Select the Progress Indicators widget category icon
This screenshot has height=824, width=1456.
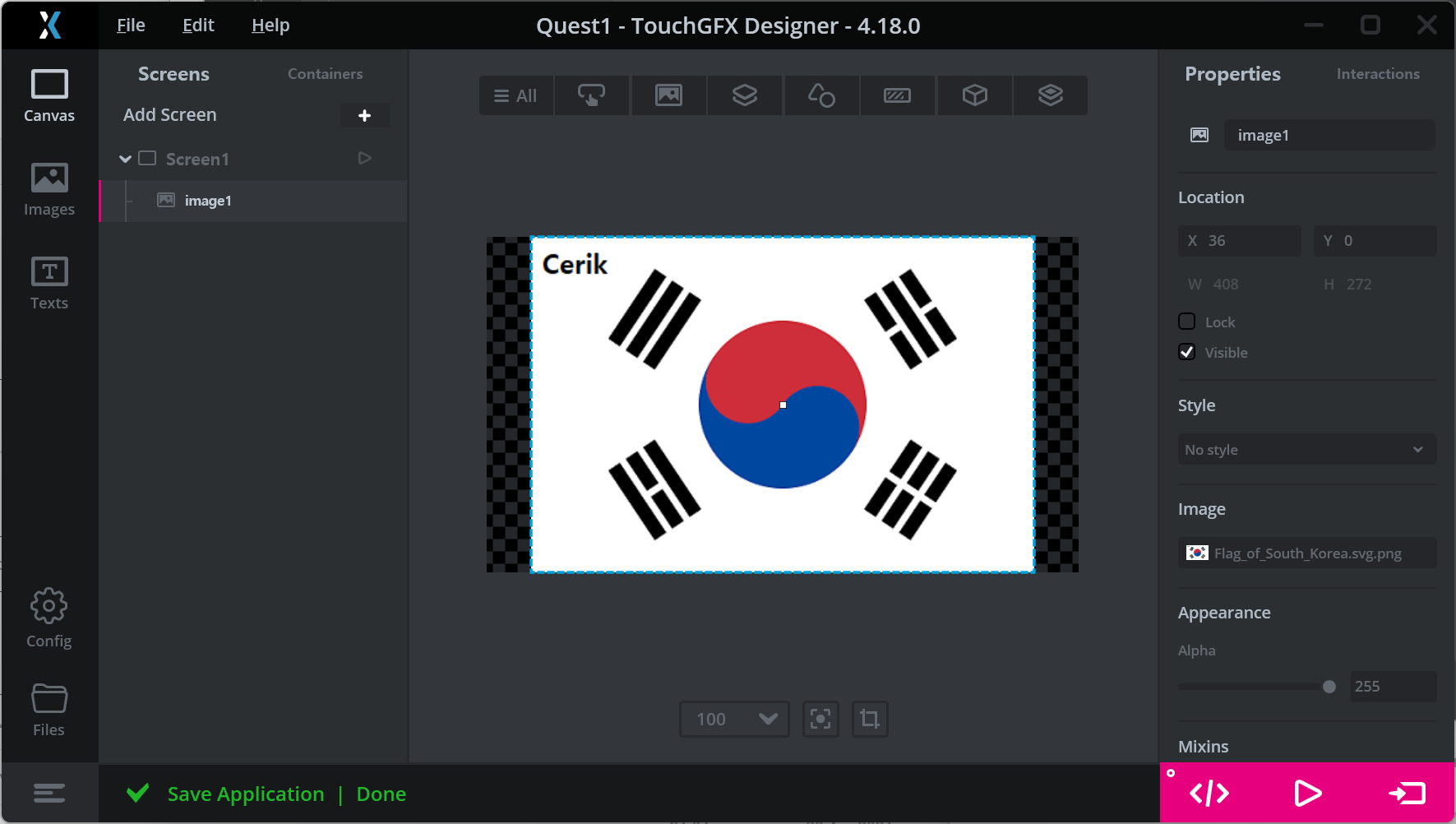(897, 95)
